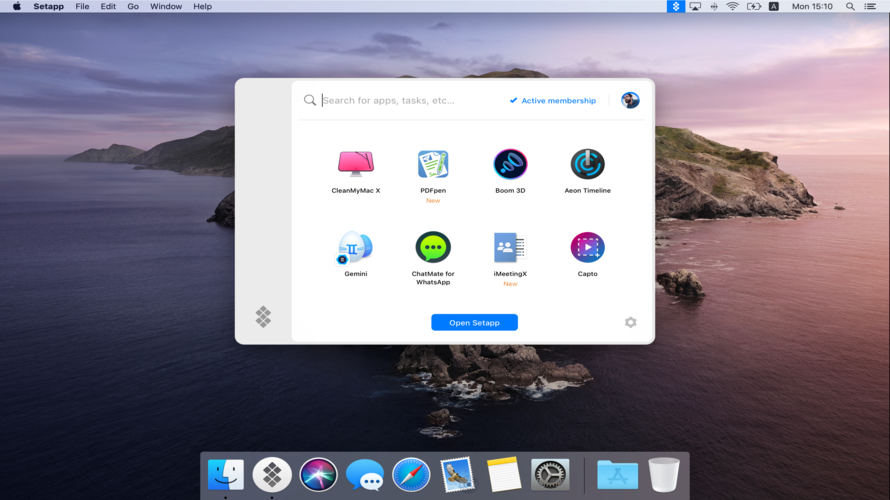This screenshot has height=500, width=890.
Task: Launch Safari from the Dock
Action: pos(411,474)
